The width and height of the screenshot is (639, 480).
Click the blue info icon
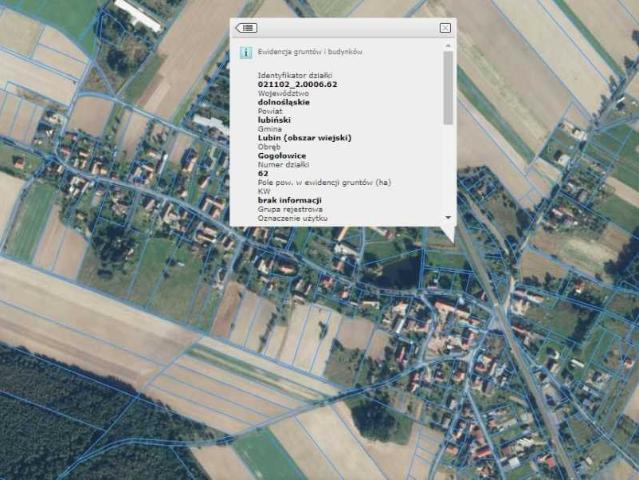[245, 52]
